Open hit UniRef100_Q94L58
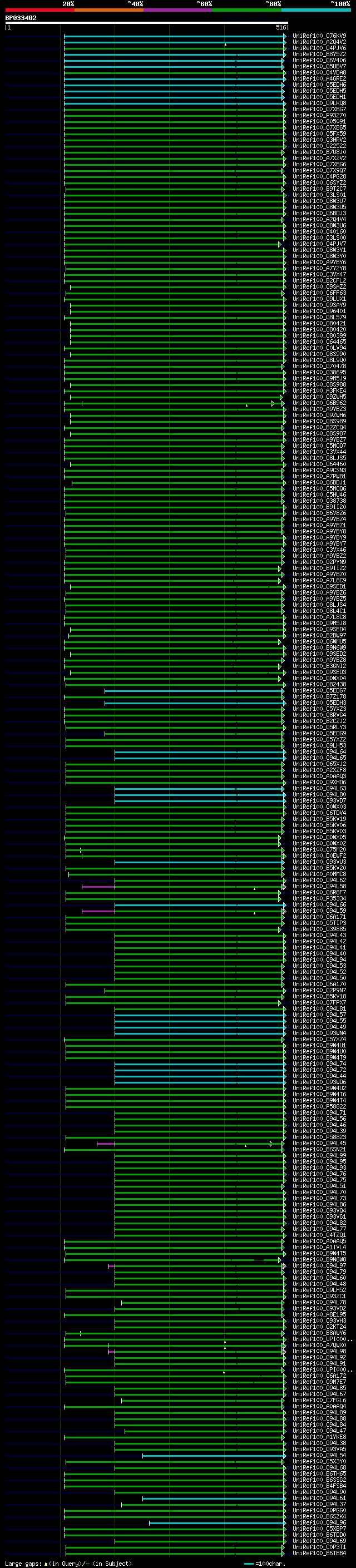The height and width of the screenshot is (1568, 356). point(319,886)
